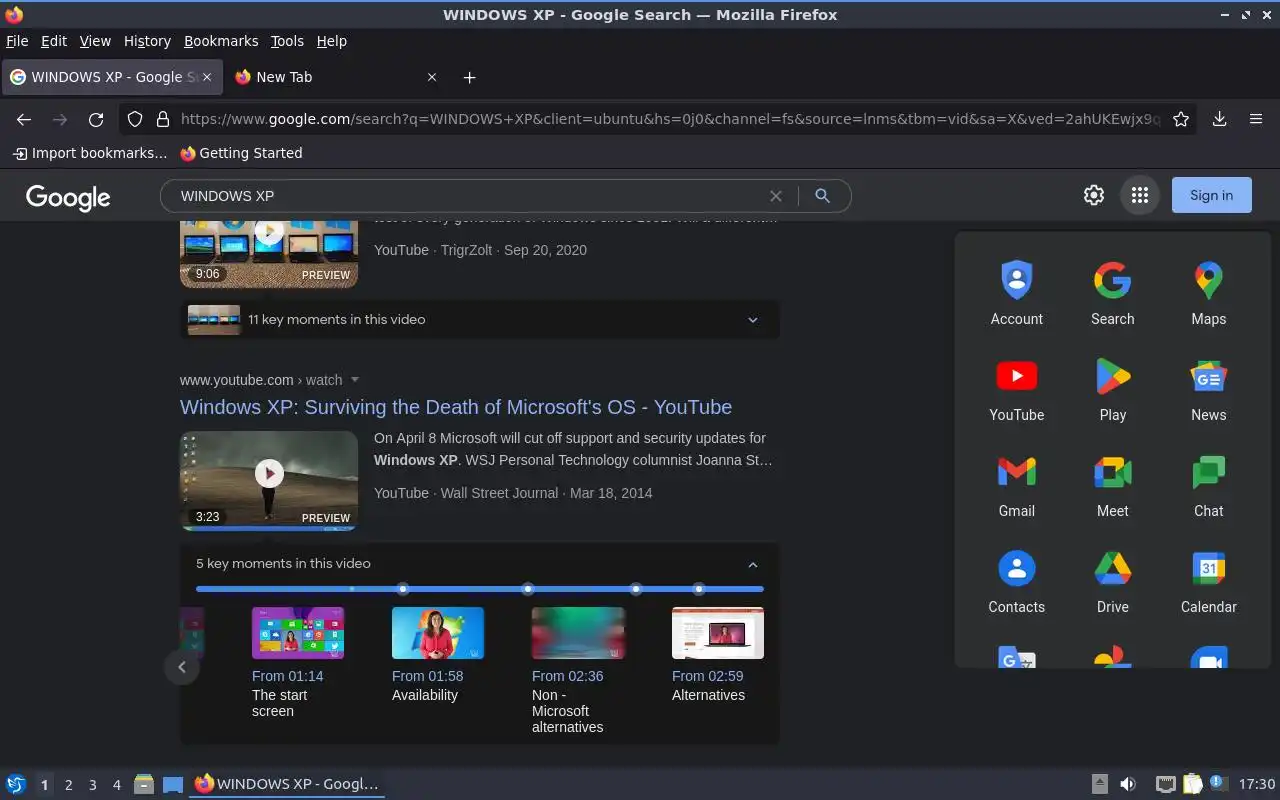Open the Tools menu
This screenshot has height=800, width=1280.
(x=287, y=41)
